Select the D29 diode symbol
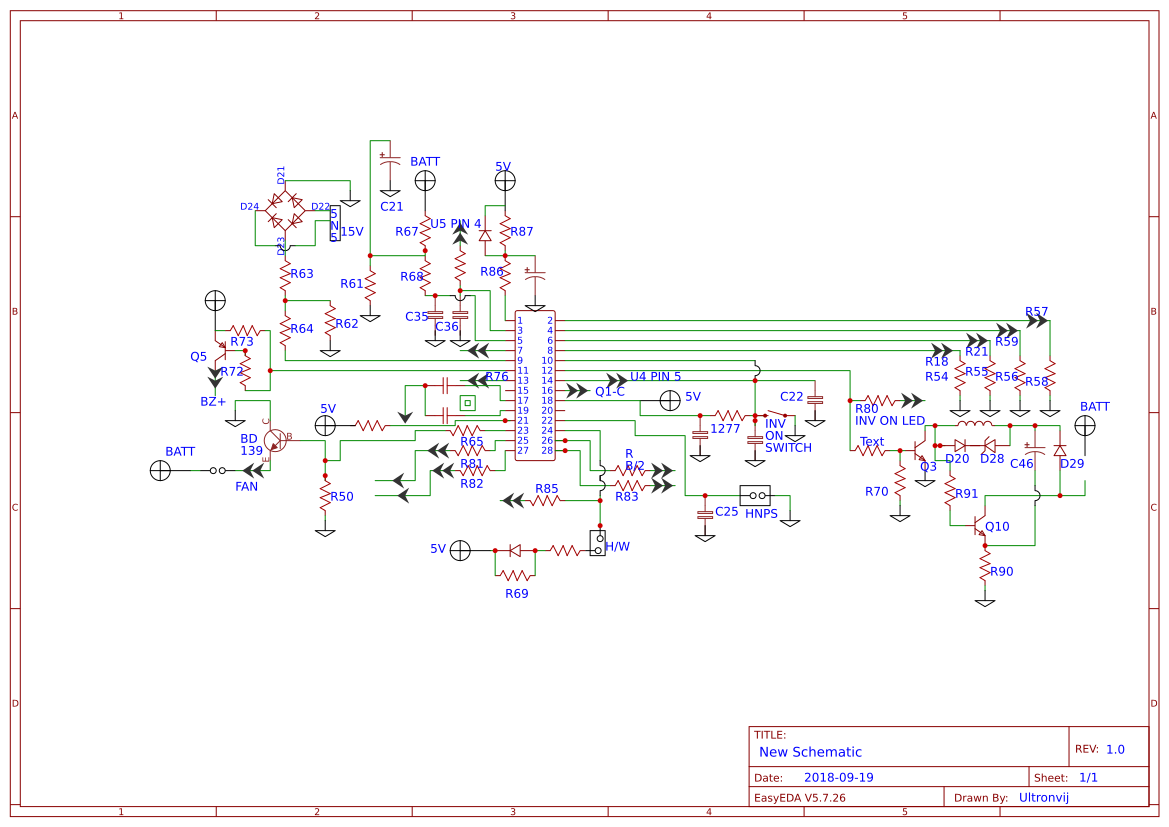The height and width of the screenshot is (827, 1169). point(1059,451)
